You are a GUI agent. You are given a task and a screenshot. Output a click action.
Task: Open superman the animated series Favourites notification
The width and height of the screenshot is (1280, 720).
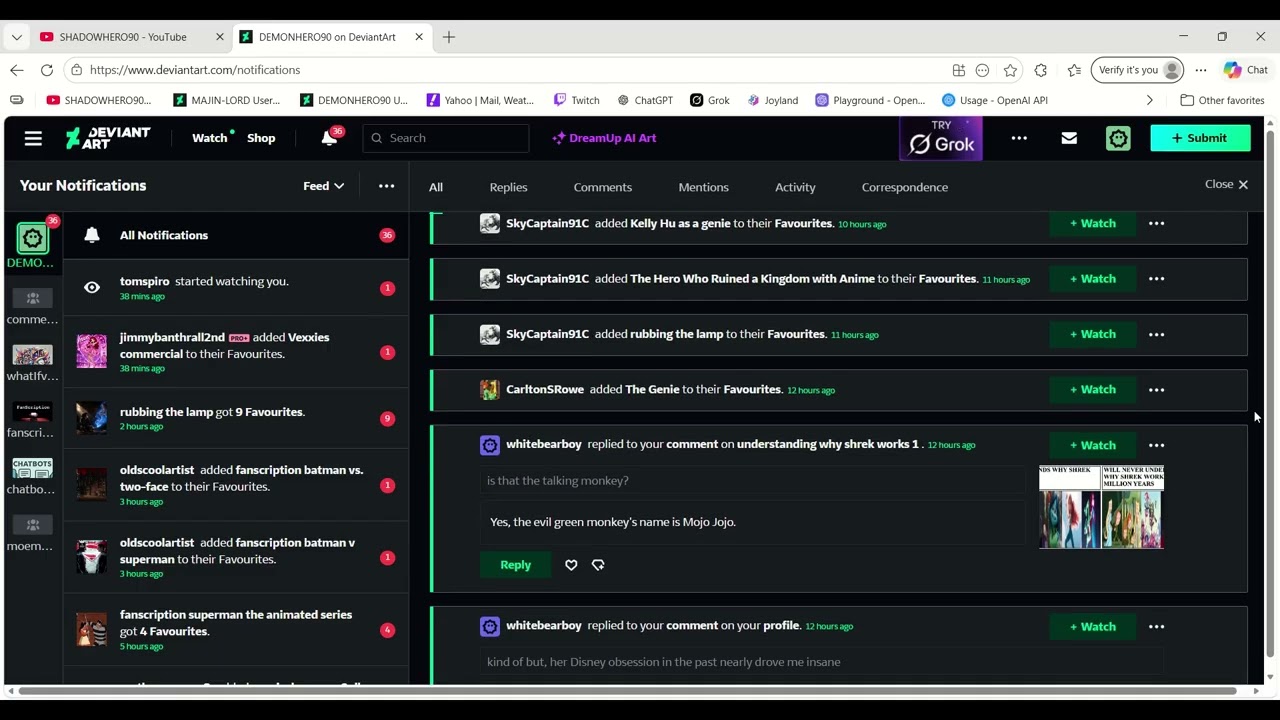pyautogui.click(x=236, y=629)
